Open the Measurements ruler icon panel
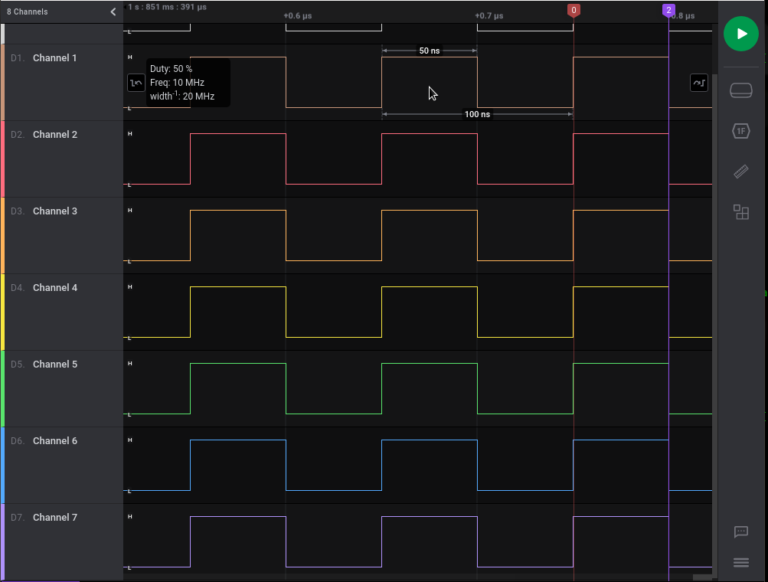Image resolution: width=768 pixels, height=582 pixels. point(741,171)
